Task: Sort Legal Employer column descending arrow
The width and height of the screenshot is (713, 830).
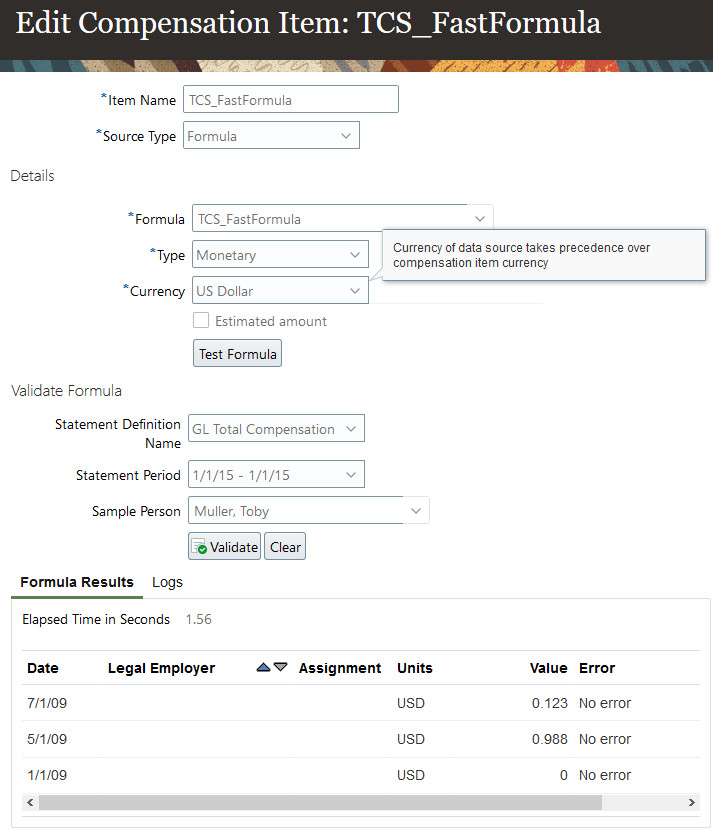Action: pyautogui.click(x=281, y=668)
